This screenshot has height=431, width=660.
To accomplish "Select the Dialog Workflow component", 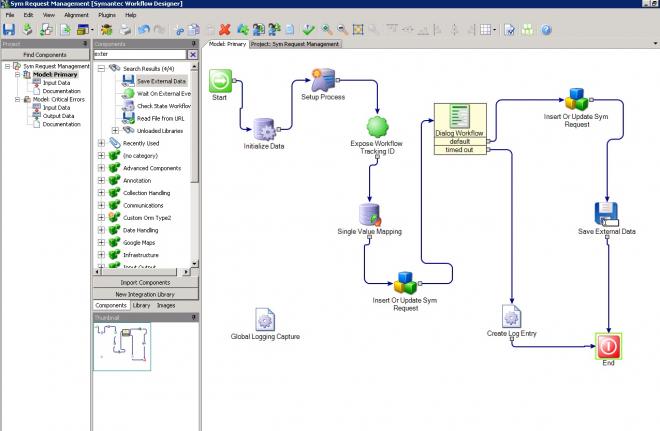I will point(460,120).
